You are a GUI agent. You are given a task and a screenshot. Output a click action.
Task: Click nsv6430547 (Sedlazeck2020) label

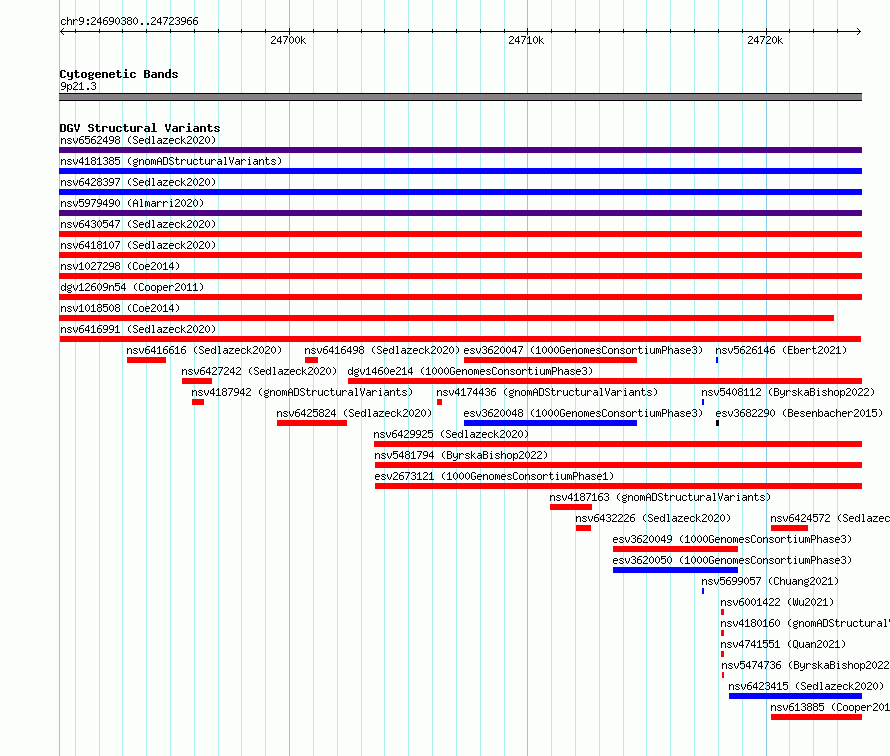click(x=138, y=224)
